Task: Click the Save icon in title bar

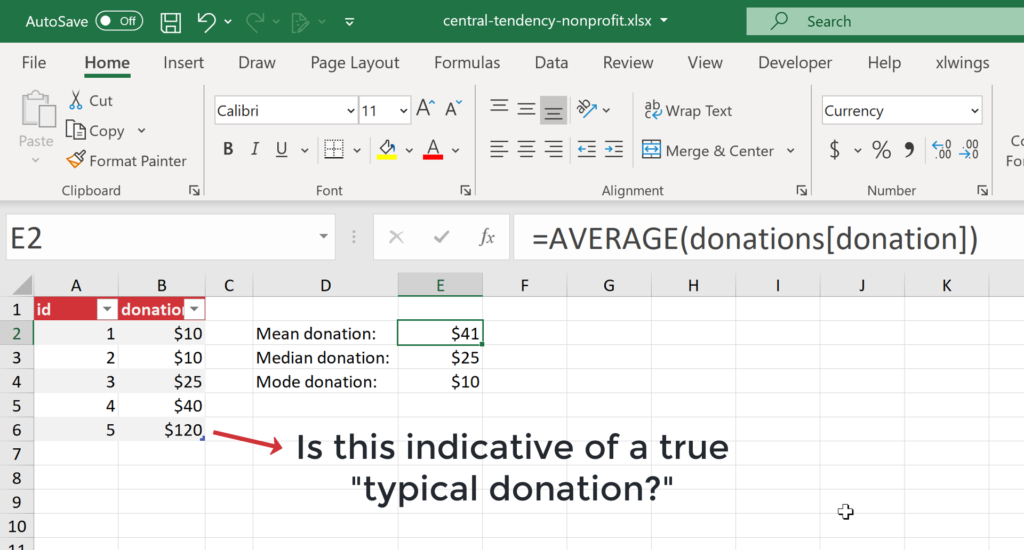Action: pos(171,21)
